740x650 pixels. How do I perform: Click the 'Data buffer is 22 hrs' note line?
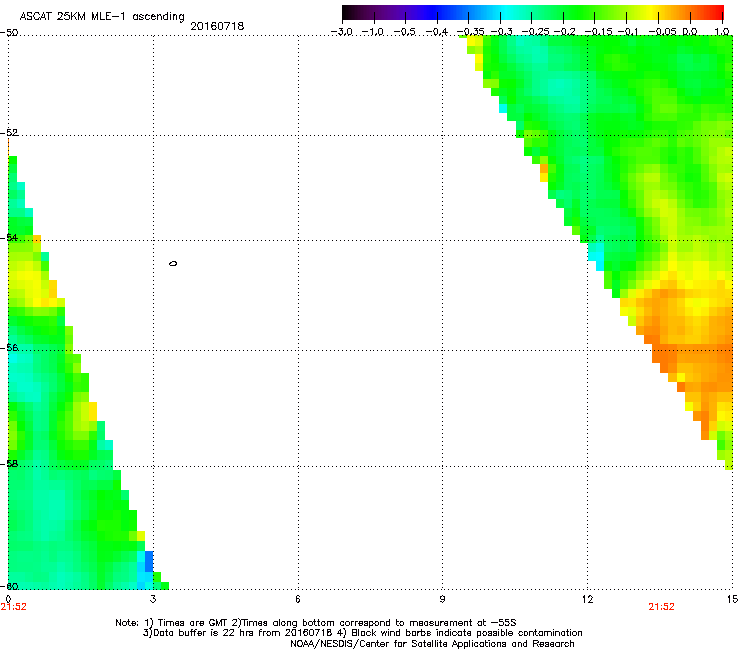pyautogui.click(x=362, y=633)
